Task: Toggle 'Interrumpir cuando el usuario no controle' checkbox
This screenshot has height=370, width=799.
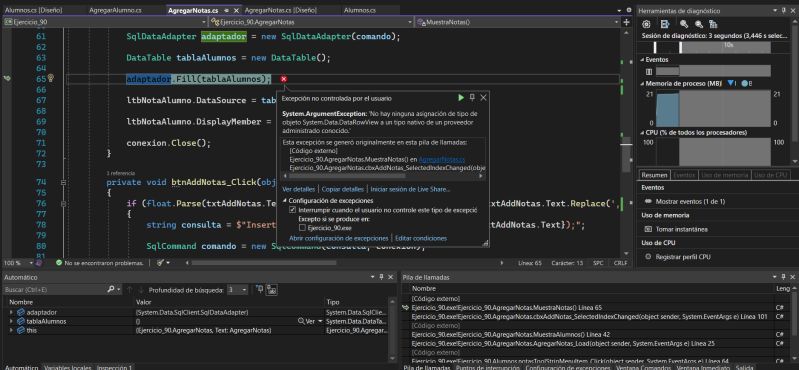Action: (292, 209)
